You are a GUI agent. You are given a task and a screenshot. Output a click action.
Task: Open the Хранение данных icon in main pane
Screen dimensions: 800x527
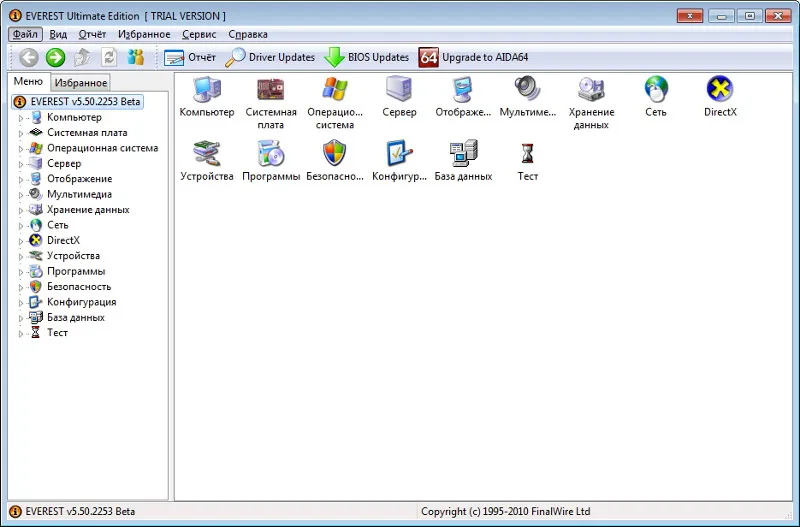[591, 103]
